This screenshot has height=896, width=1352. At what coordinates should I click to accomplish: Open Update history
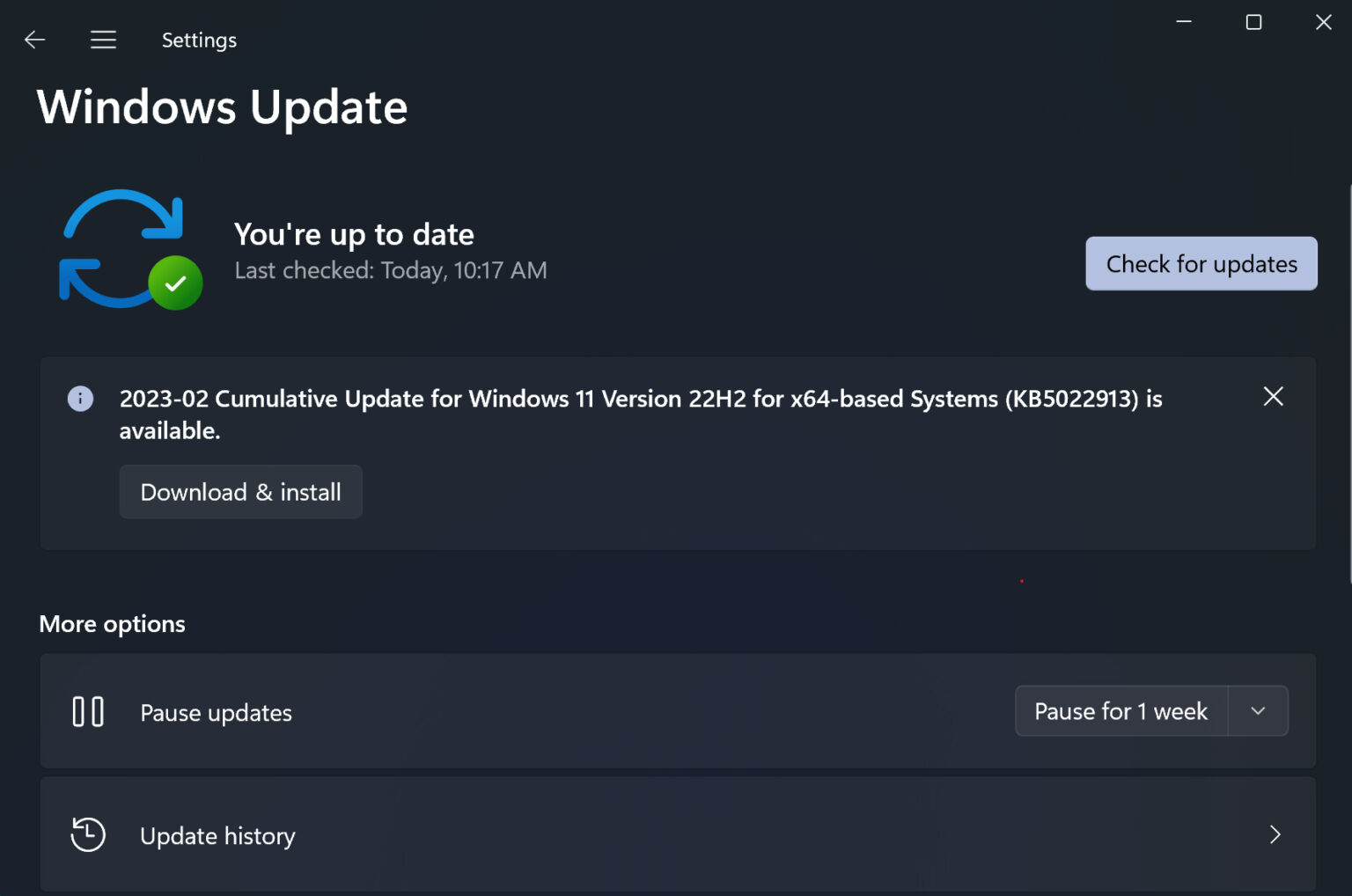coord(217,834)
